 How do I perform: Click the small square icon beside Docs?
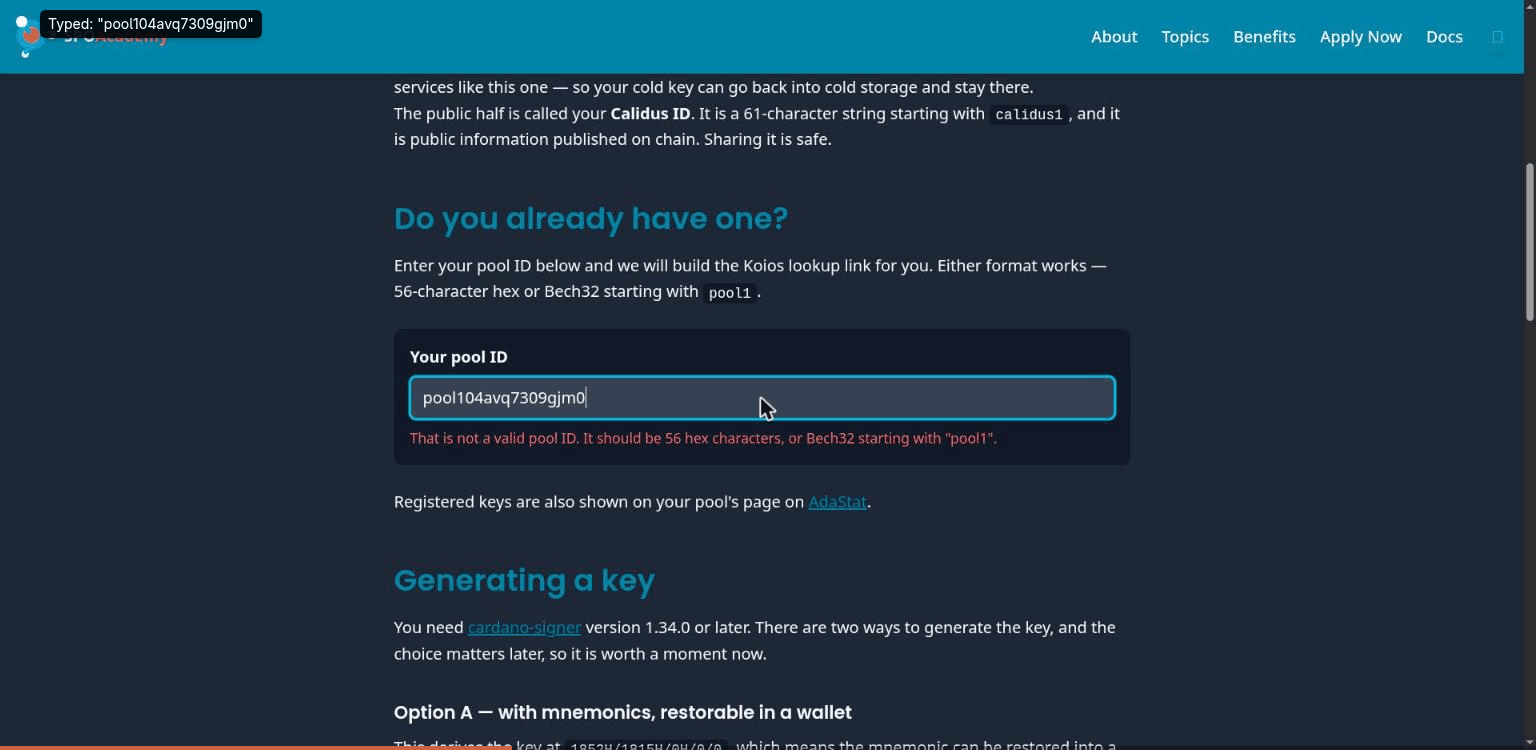tap(1497, 37)
